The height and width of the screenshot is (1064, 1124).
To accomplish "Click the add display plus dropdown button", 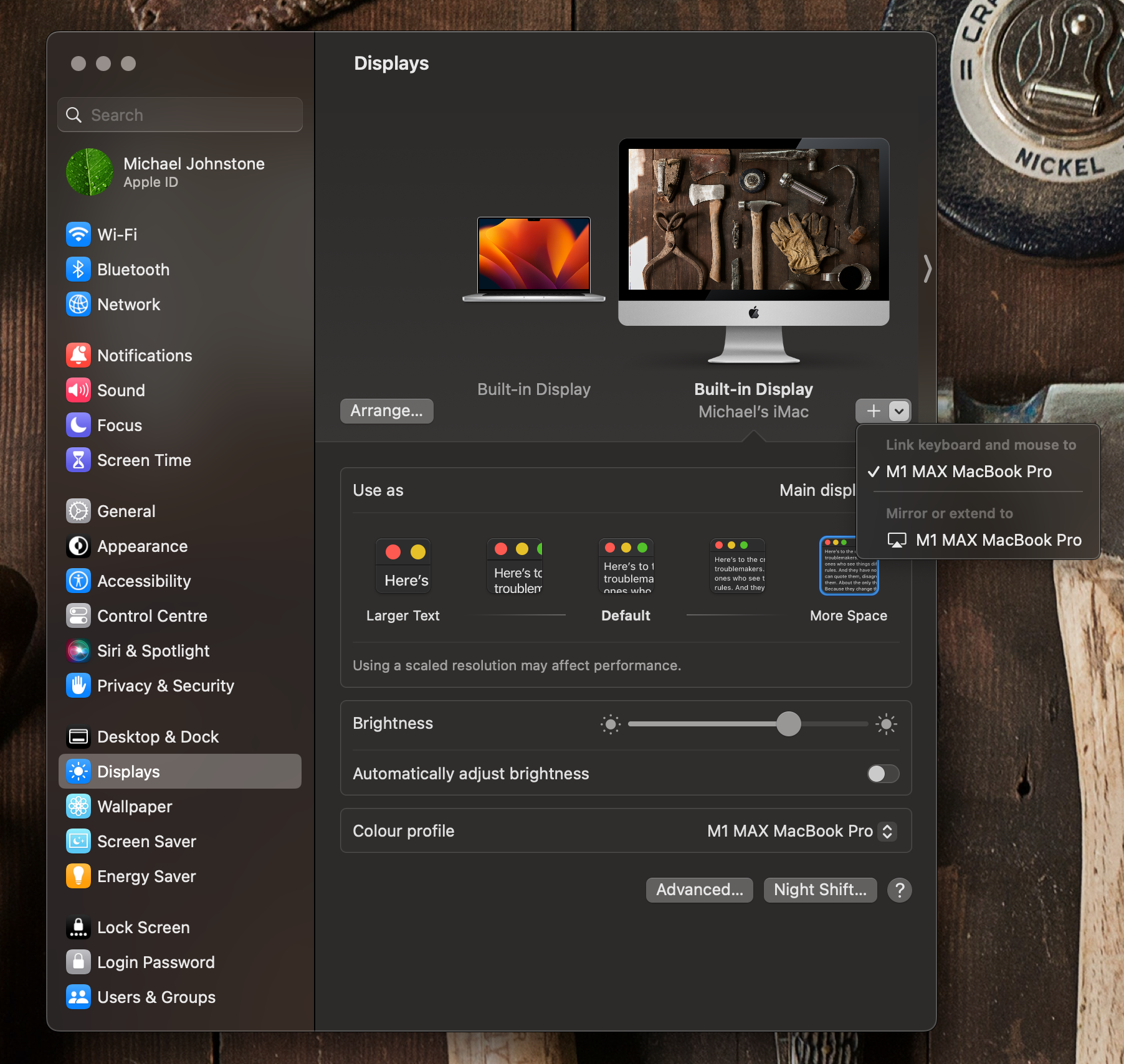I will pyautogui.click(x=883, y=411).
